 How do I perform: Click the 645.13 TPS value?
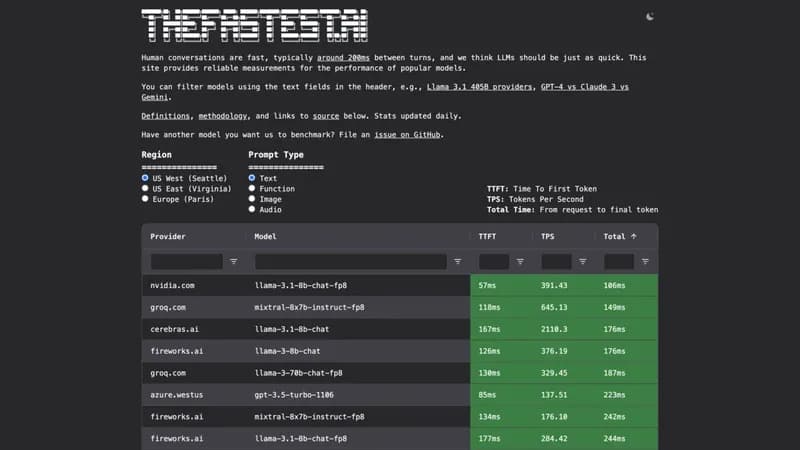click(554, 307)
